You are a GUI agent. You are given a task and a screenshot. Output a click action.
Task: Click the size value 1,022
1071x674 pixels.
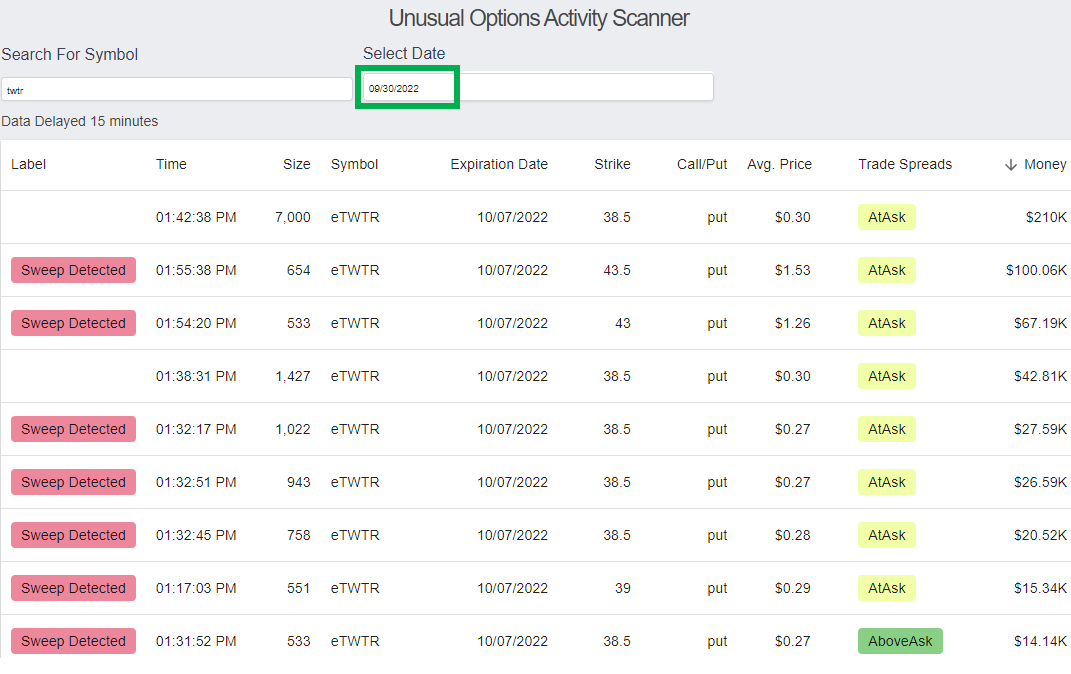292,429
